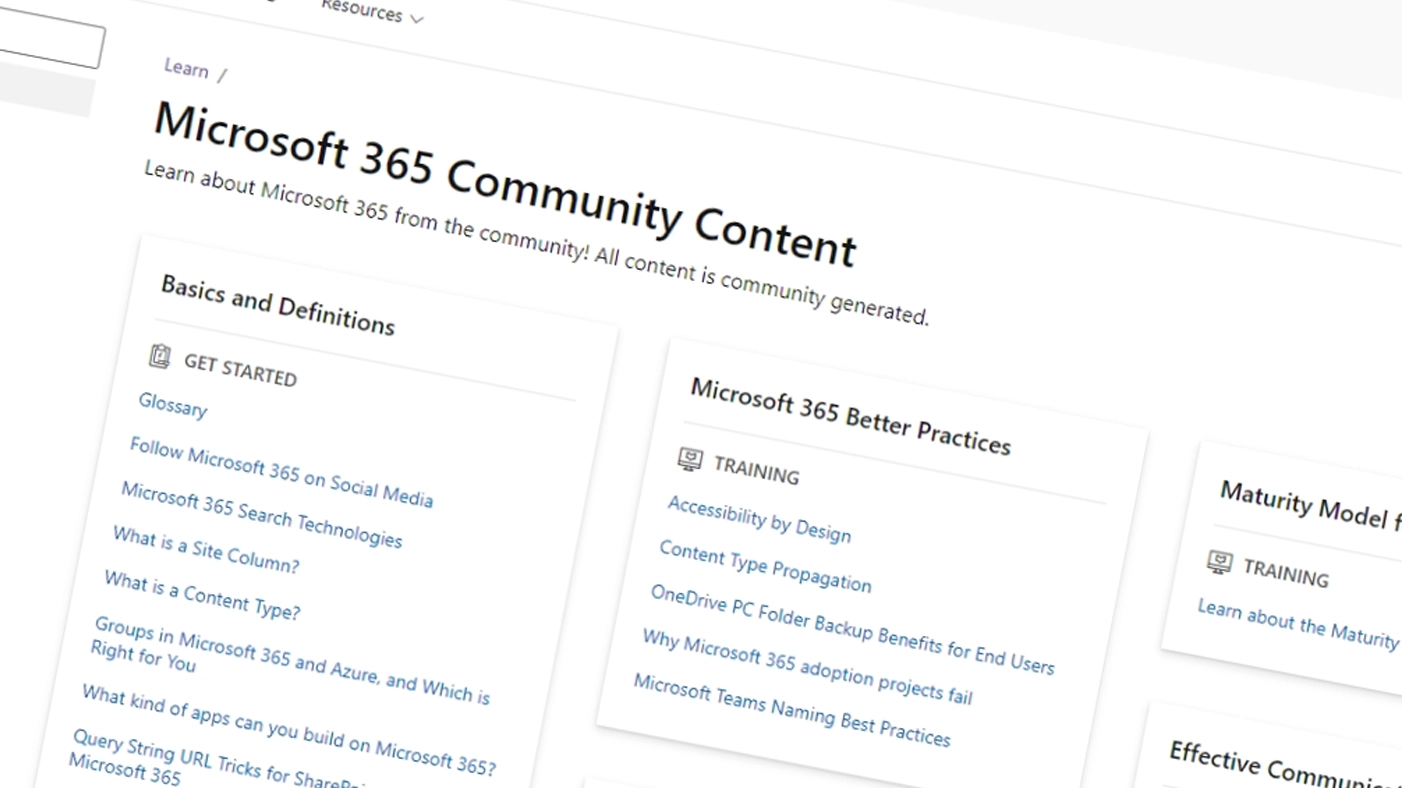The width and height of the screenshot is (1402, 788).
Task: Expand the Resources dropdown chevron
Action: pos(417,17)
